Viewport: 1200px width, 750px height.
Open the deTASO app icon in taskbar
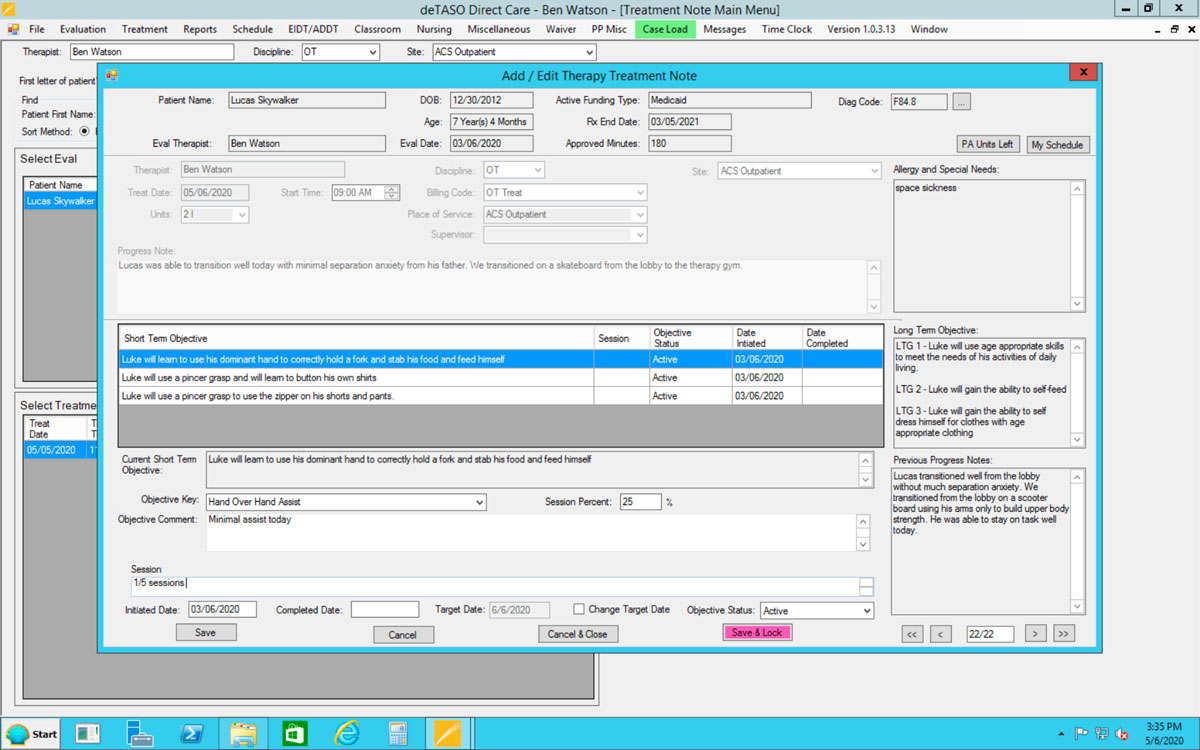coord(447,733)
